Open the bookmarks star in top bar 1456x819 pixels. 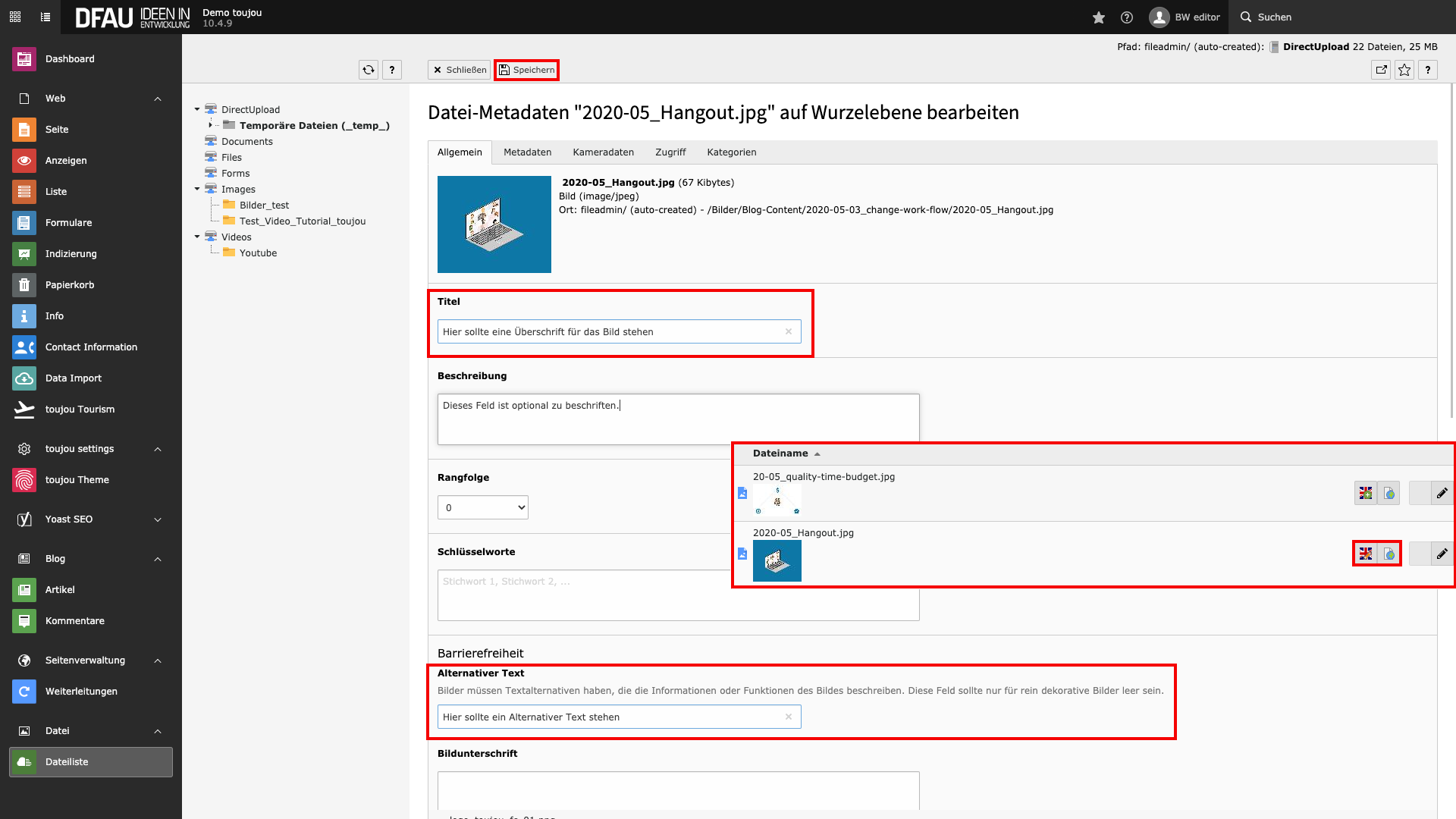coord(1098,17)
